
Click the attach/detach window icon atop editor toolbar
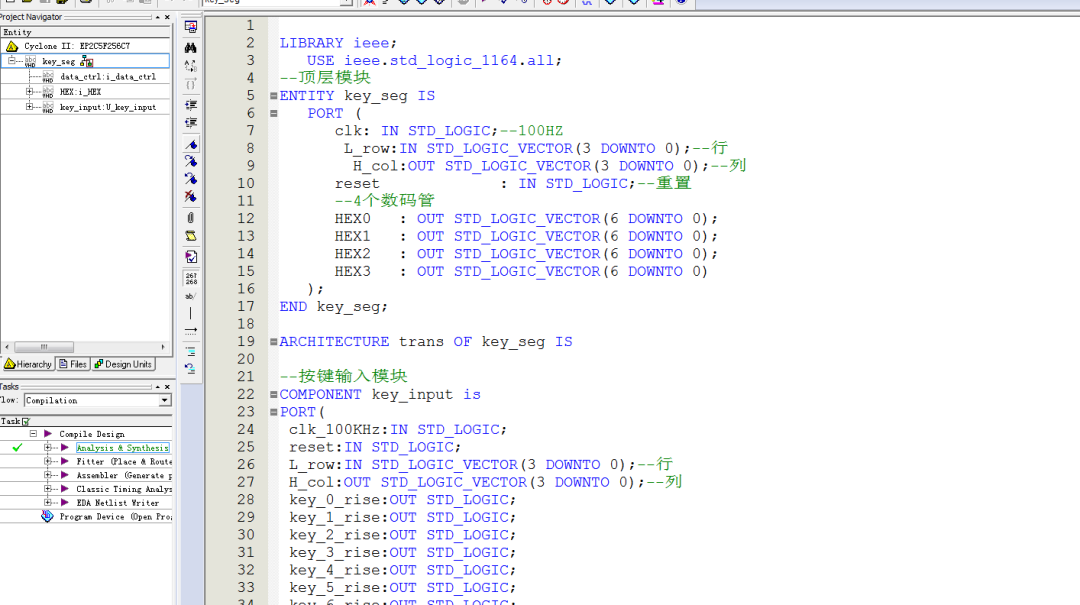[190, 27]
